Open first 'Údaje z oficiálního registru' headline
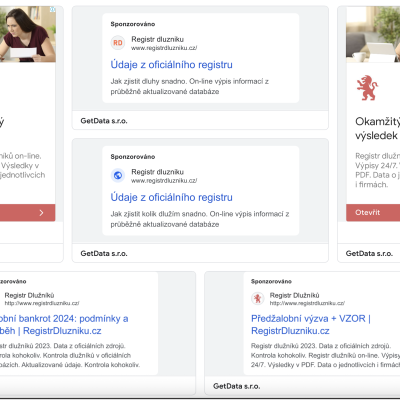The width and height of the screenshot is (400, 400). click(x=171, y=65)
